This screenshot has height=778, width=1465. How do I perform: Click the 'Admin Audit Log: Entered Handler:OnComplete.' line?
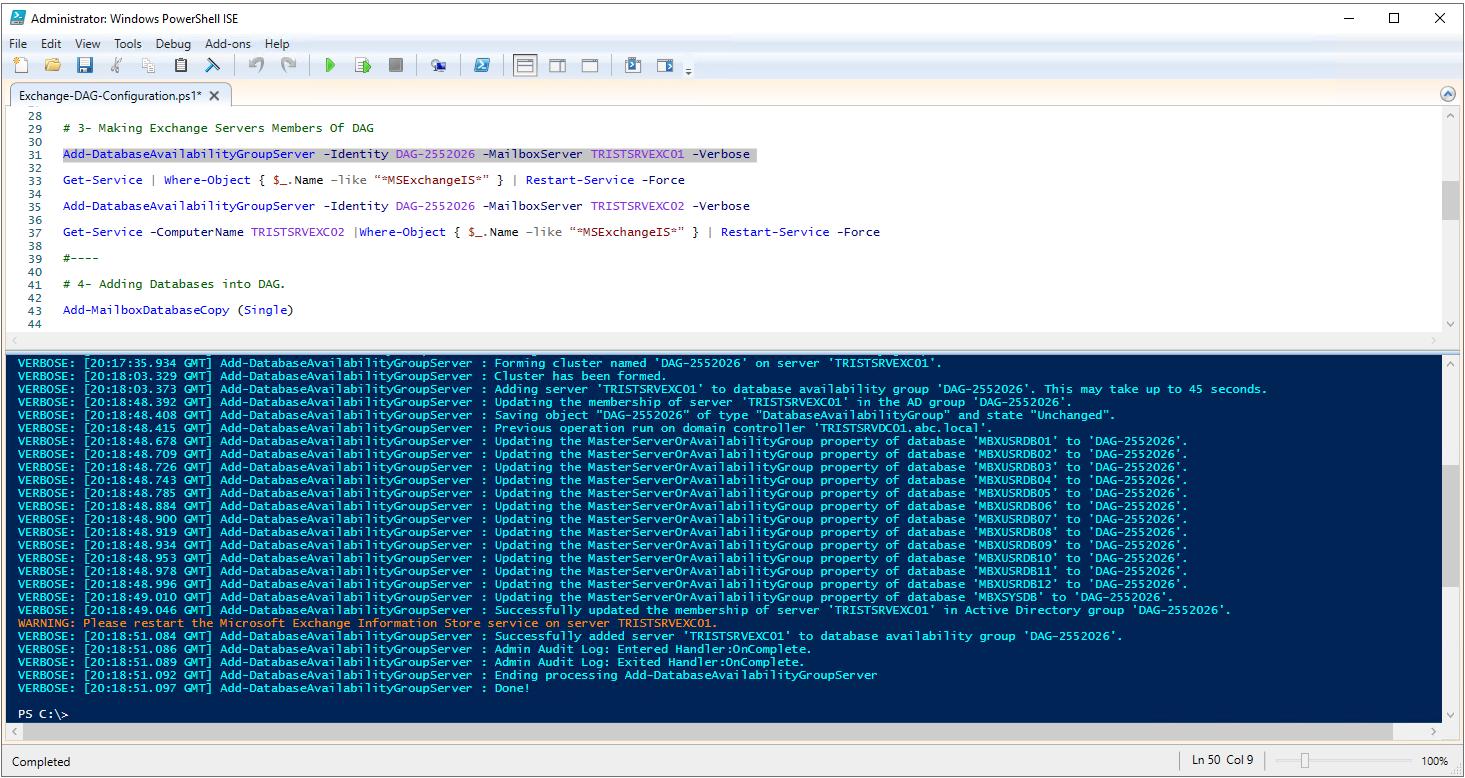tap(415, 649)
